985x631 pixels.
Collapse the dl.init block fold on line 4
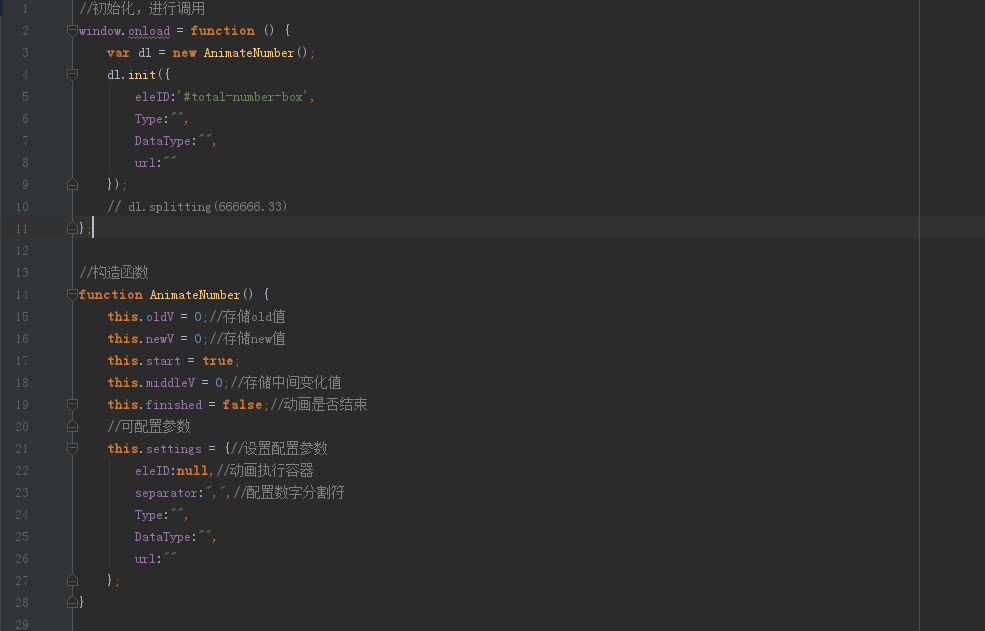tap(72, 75)
